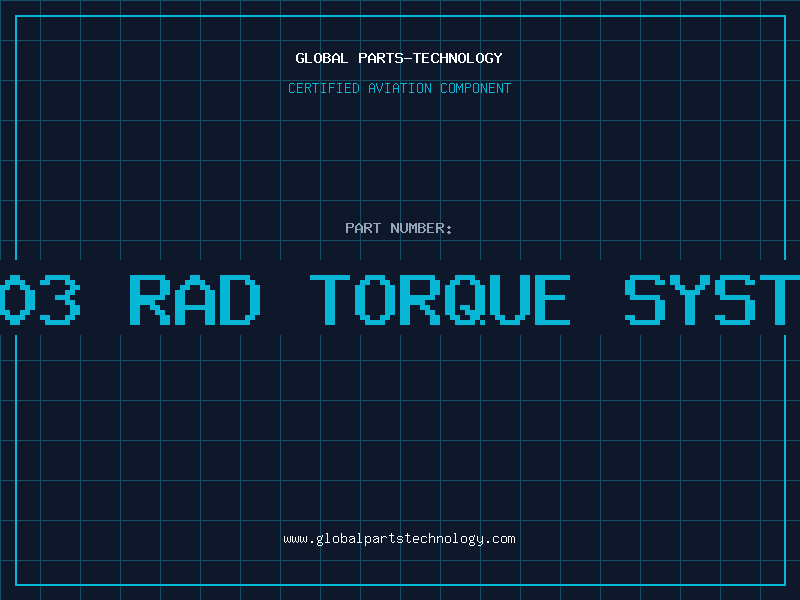Click the word GLOBAL in the heading
This screenshot has height=600, width=800.
(322, 59)
